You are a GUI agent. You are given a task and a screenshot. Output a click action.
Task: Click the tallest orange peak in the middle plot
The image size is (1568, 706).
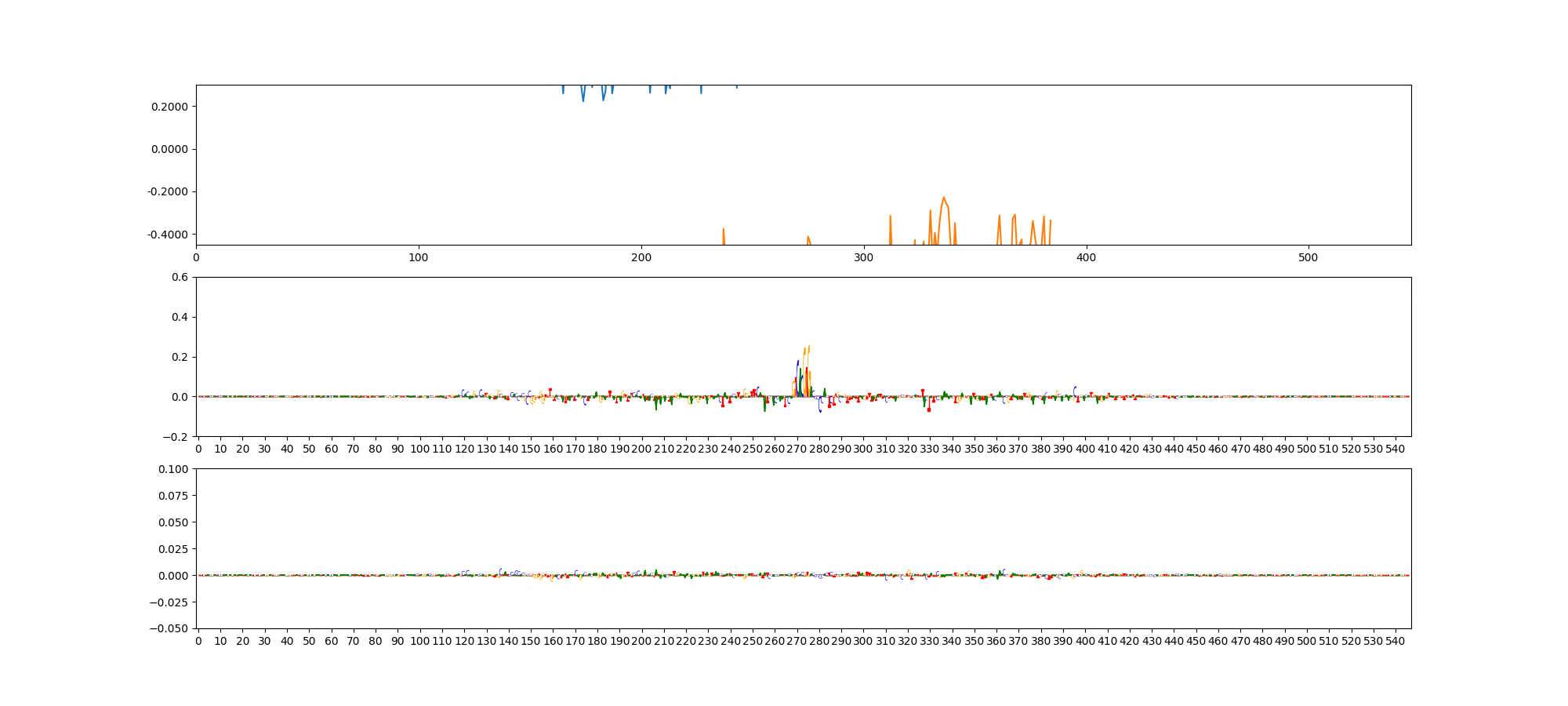pyautogui.click(x=808, y=346)
